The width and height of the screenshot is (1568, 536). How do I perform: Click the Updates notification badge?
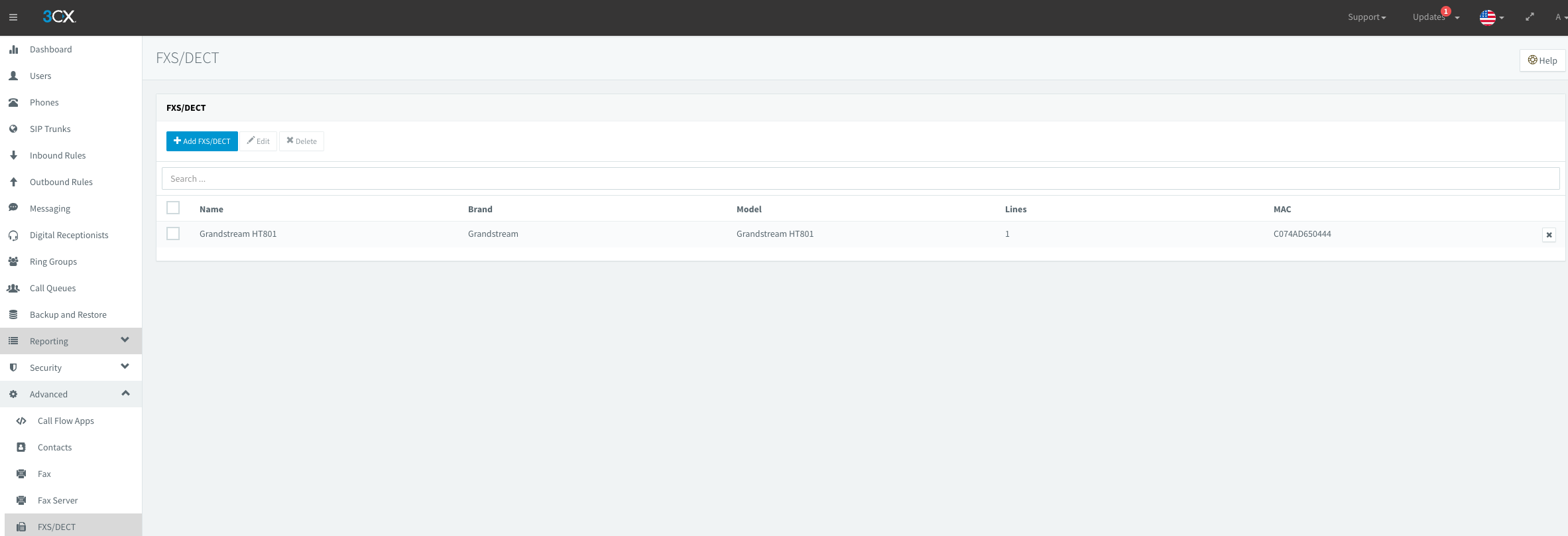1446,11
